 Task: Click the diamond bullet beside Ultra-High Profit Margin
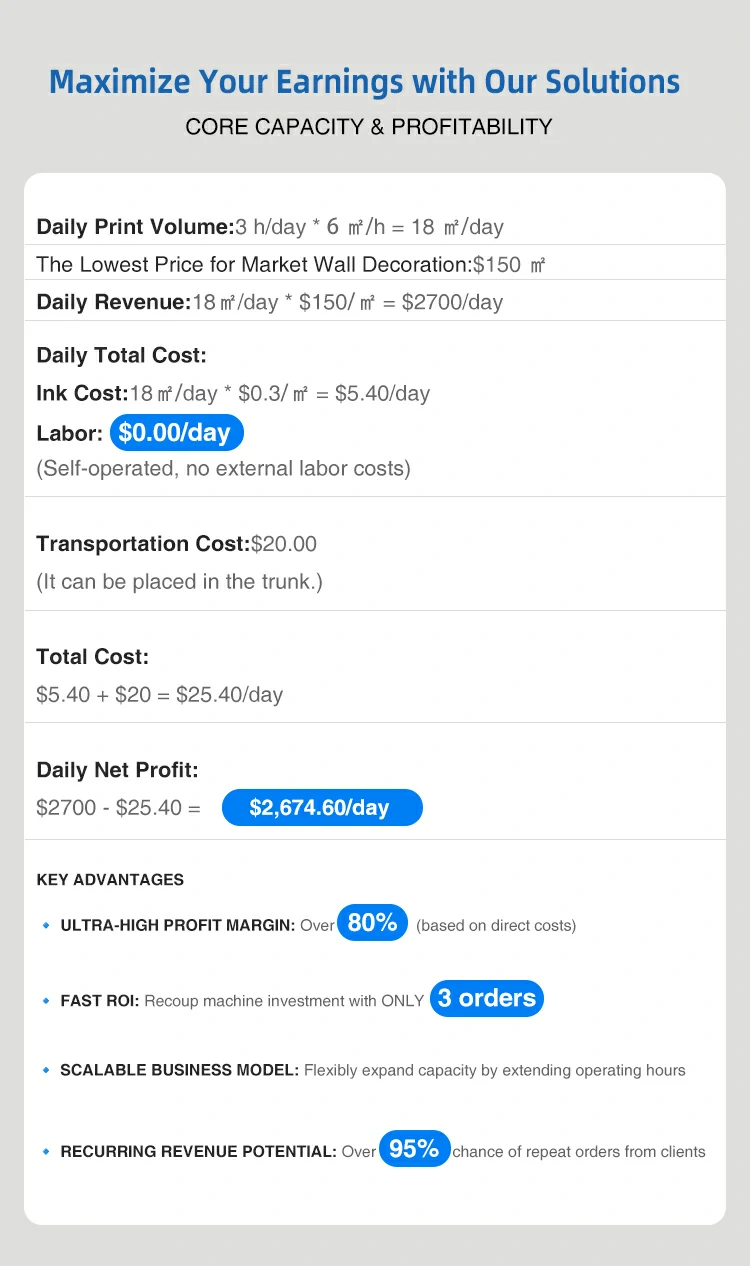[46, 926]
